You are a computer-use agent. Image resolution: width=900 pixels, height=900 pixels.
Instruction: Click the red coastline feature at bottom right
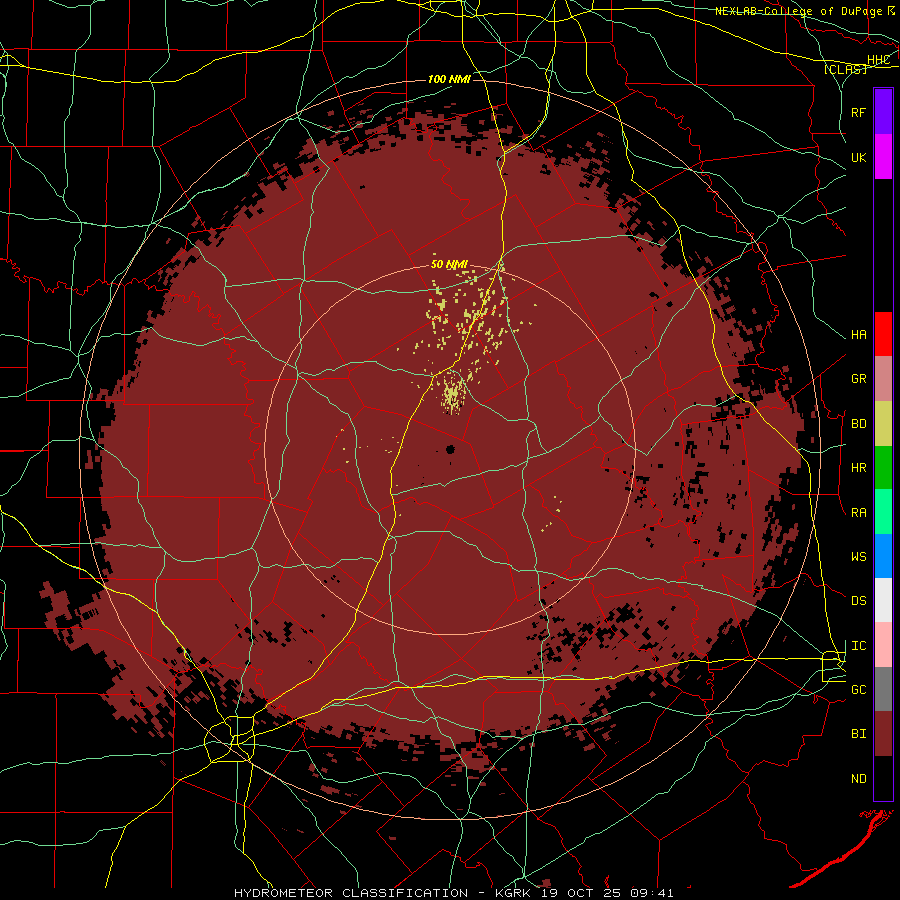pyautogui.click(x=843, y=848)
